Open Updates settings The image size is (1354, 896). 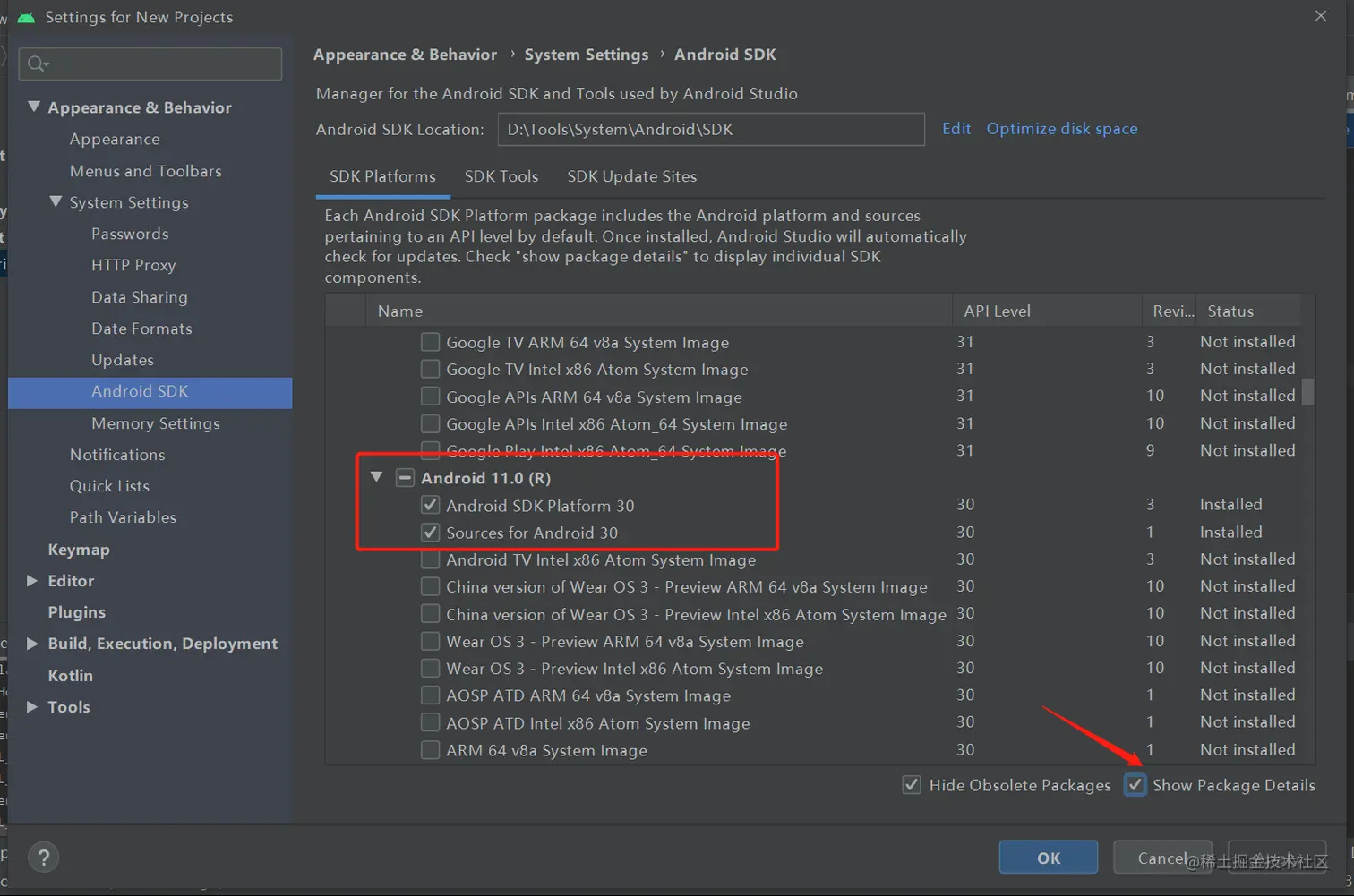[123, 360]
